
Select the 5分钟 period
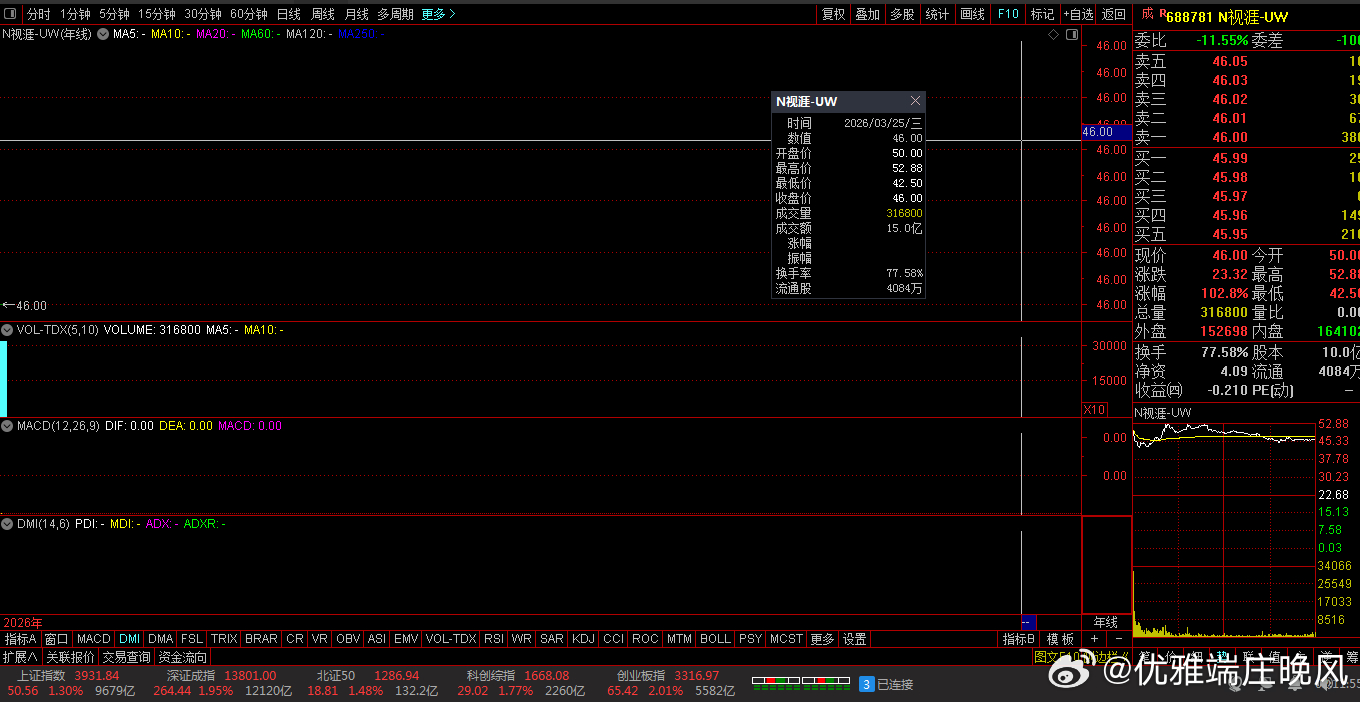tap(114, 14)
